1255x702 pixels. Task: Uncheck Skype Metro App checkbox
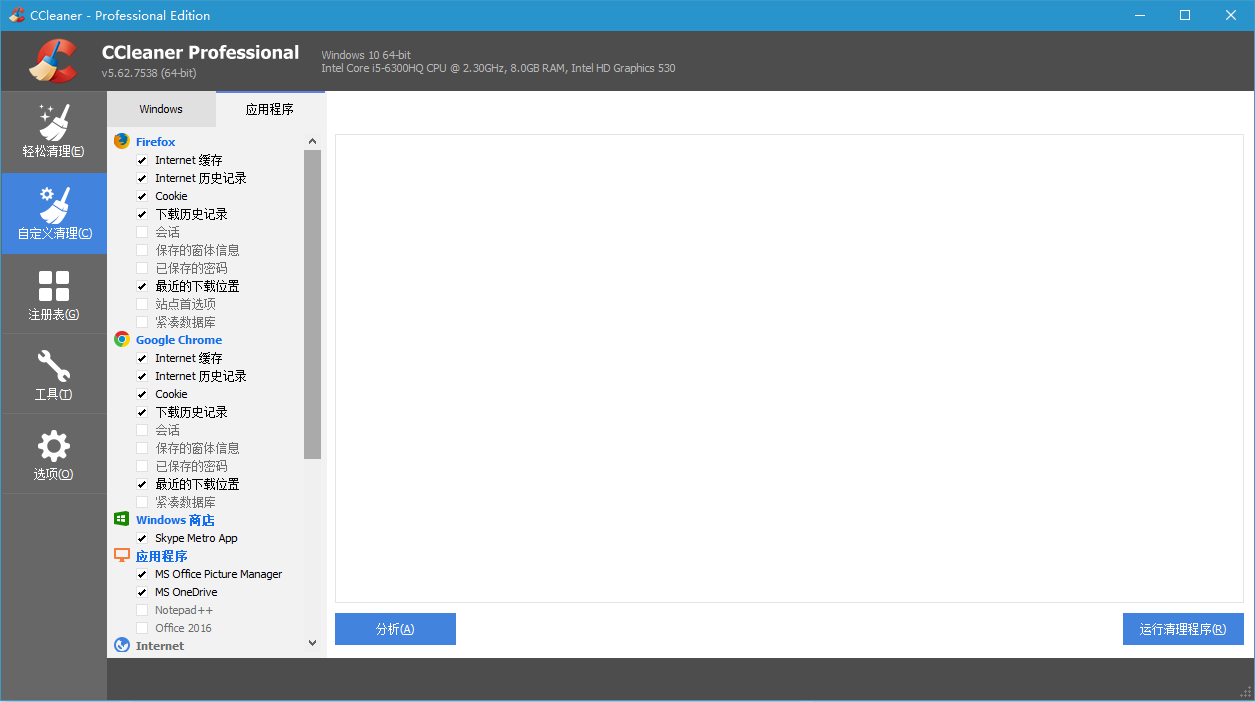tap(142, 538)
